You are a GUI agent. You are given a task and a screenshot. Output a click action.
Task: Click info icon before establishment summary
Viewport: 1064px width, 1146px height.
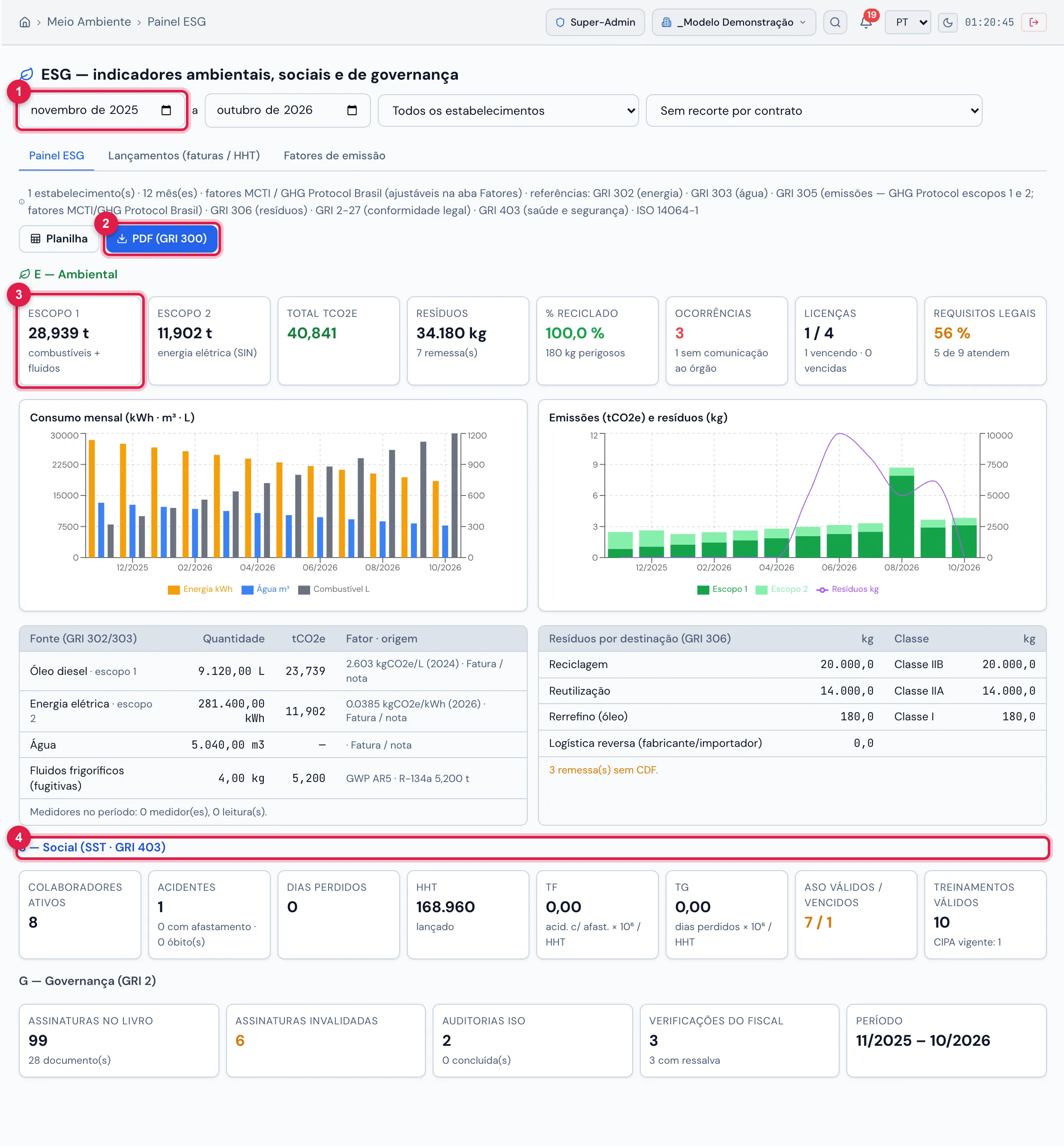pyautogui.click(x=22, y=202)
